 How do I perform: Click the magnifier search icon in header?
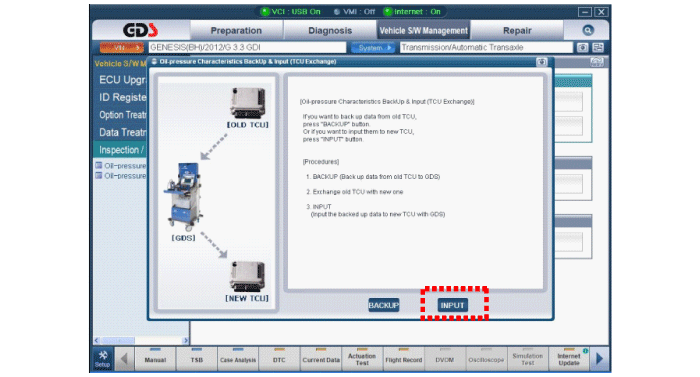coord(588,30)
